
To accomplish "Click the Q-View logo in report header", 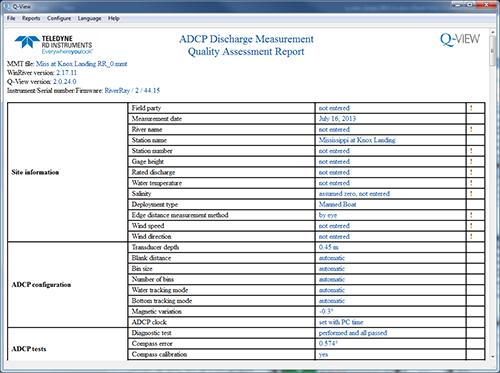I will coord(460,39).
